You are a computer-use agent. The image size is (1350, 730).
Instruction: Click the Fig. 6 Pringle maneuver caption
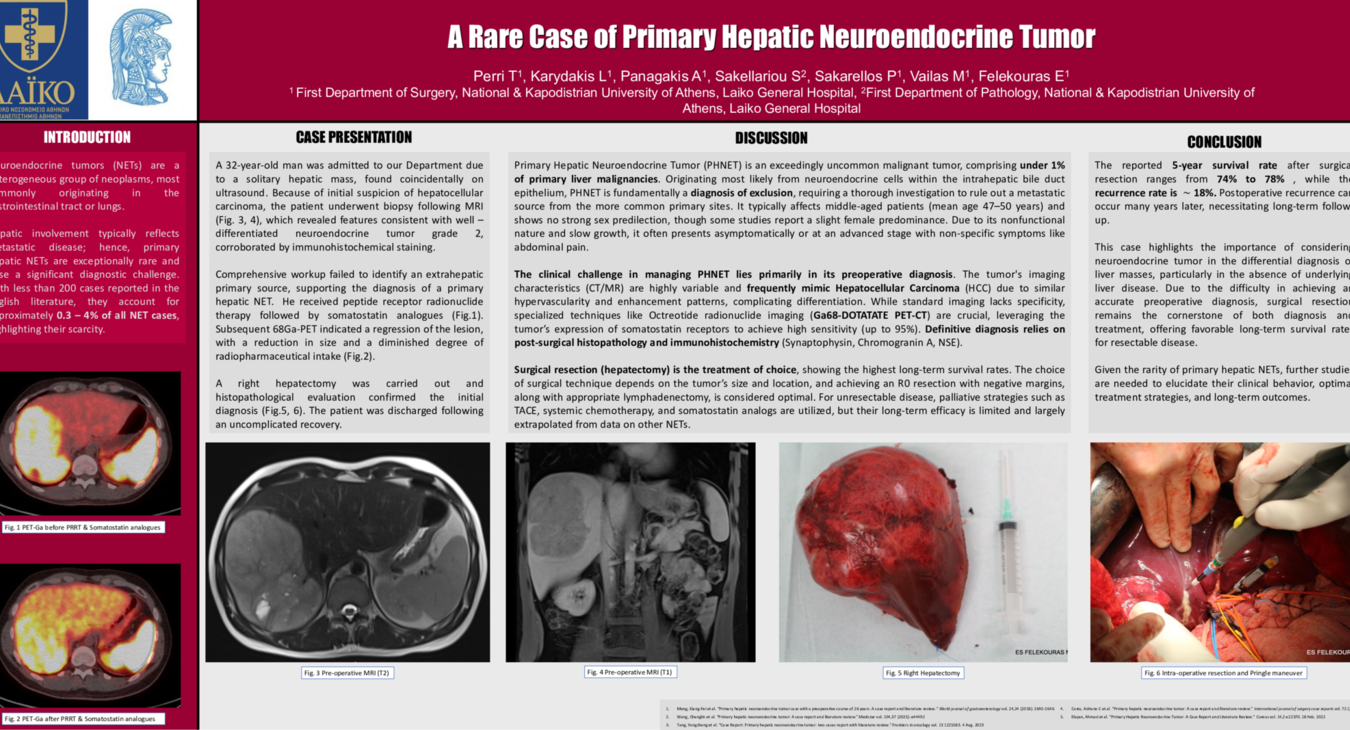click(1223, 673)
